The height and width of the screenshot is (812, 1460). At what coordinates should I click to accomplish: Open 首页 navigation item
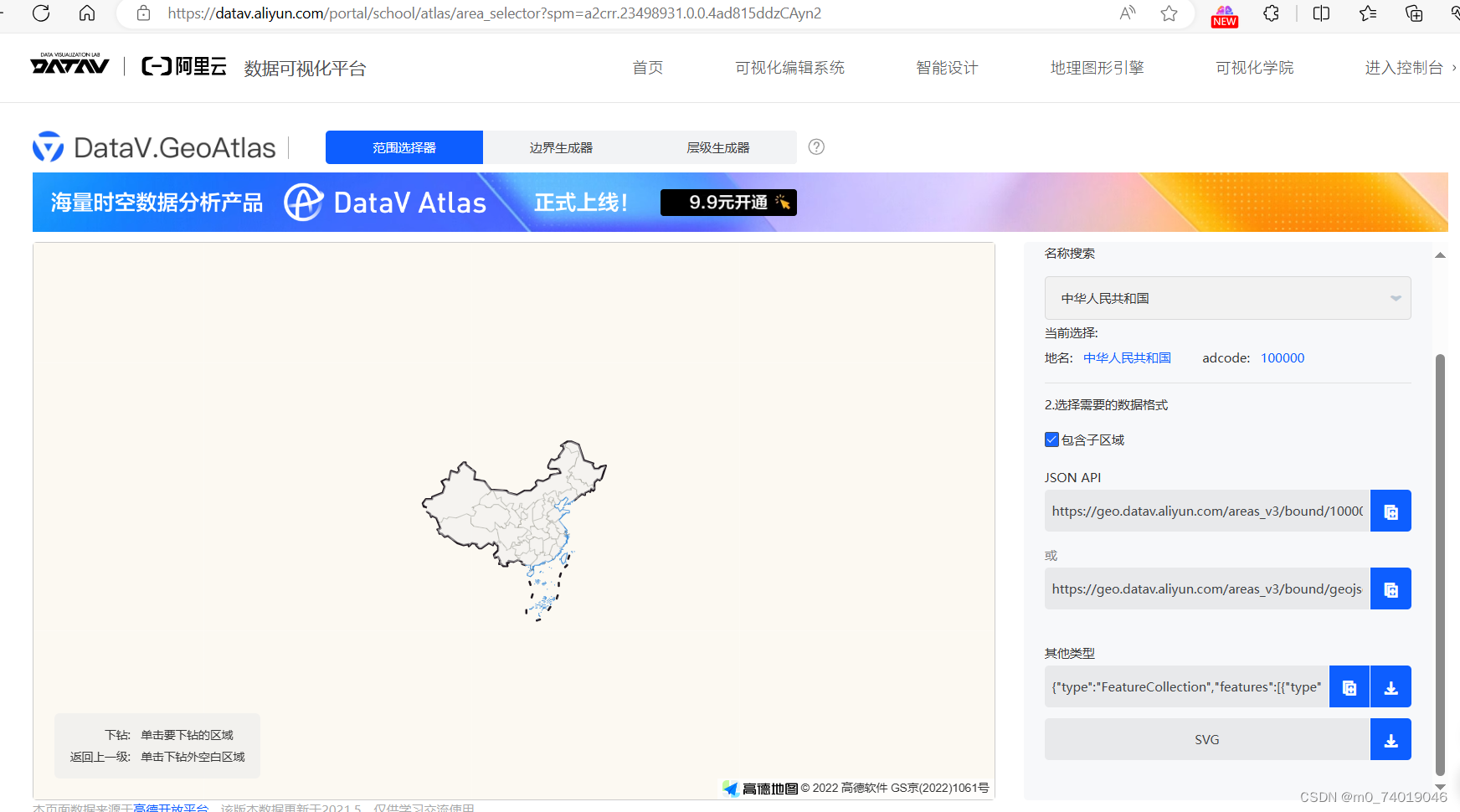tap(647, 68)
